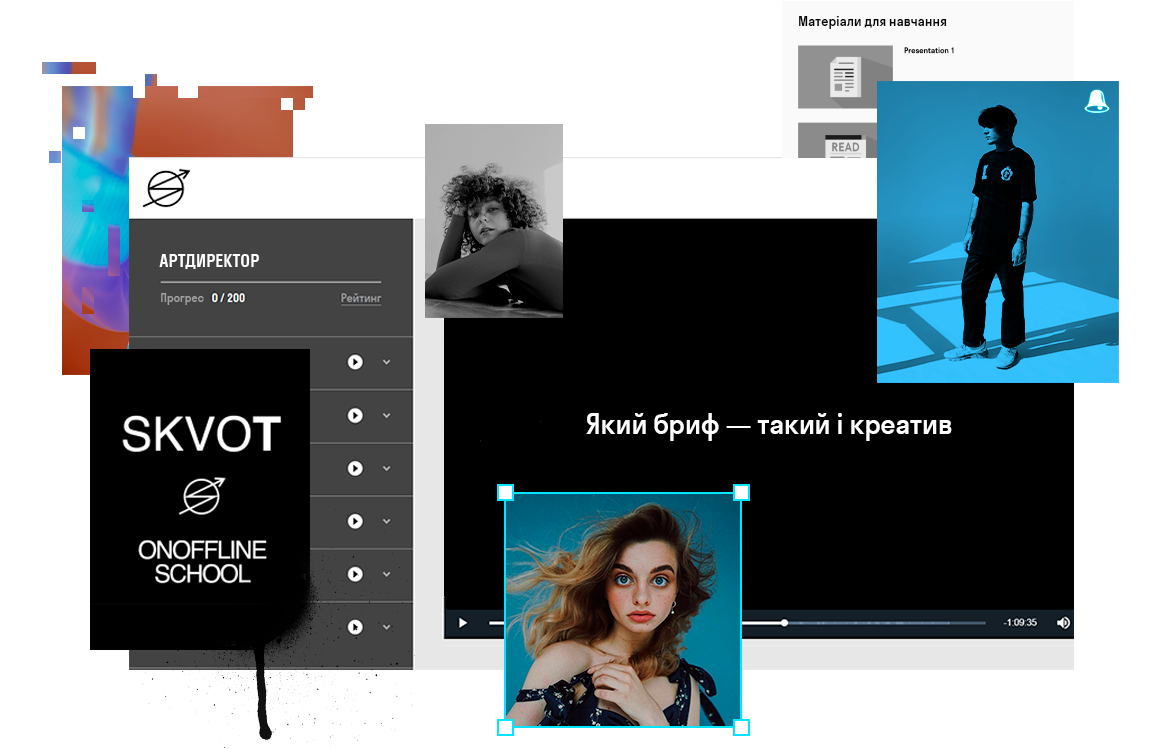Screen dimensions: 1162x749
Task: Expand the fifth lesson row chevron
Action: tap(386, 574)
